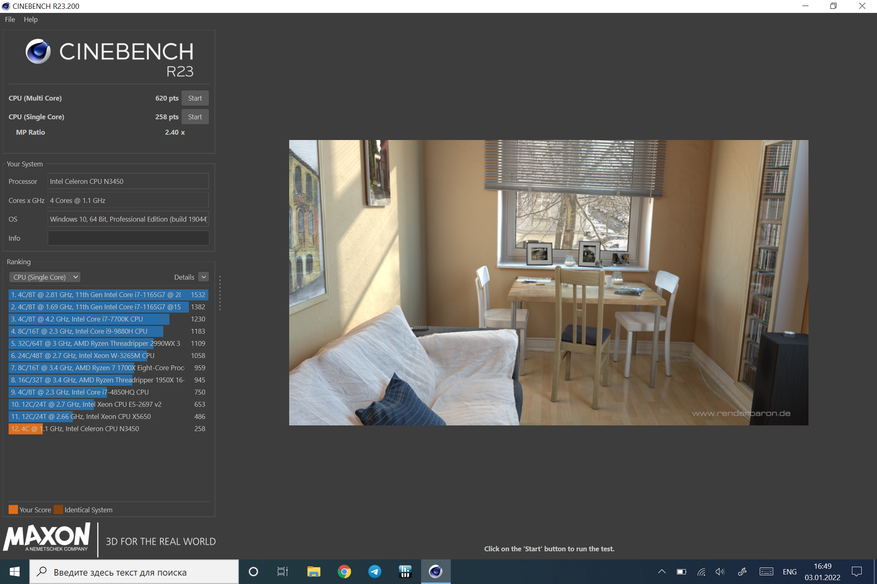Click the pen/link tray icon
The width and height of the screenshot is (877, 584).
[x=742, y=572]
